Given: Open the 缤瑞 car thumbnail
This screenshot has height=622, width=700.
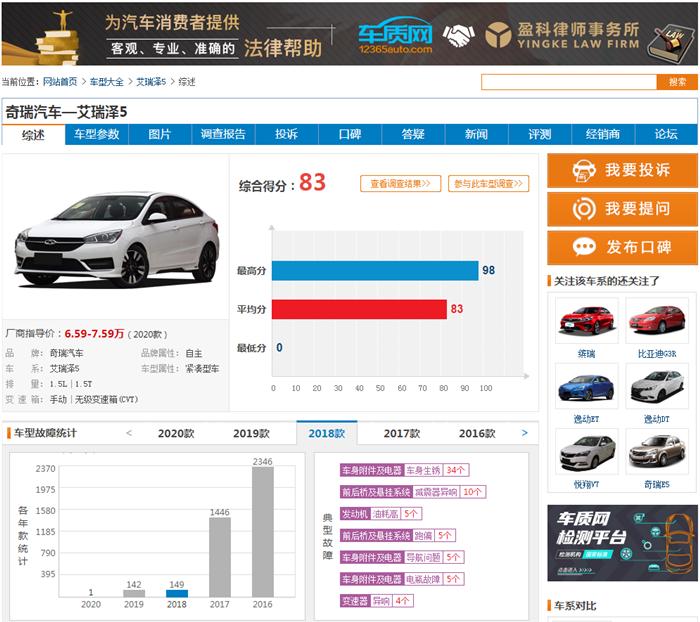Looking at the screenshot, I should (x=587, y=321).
